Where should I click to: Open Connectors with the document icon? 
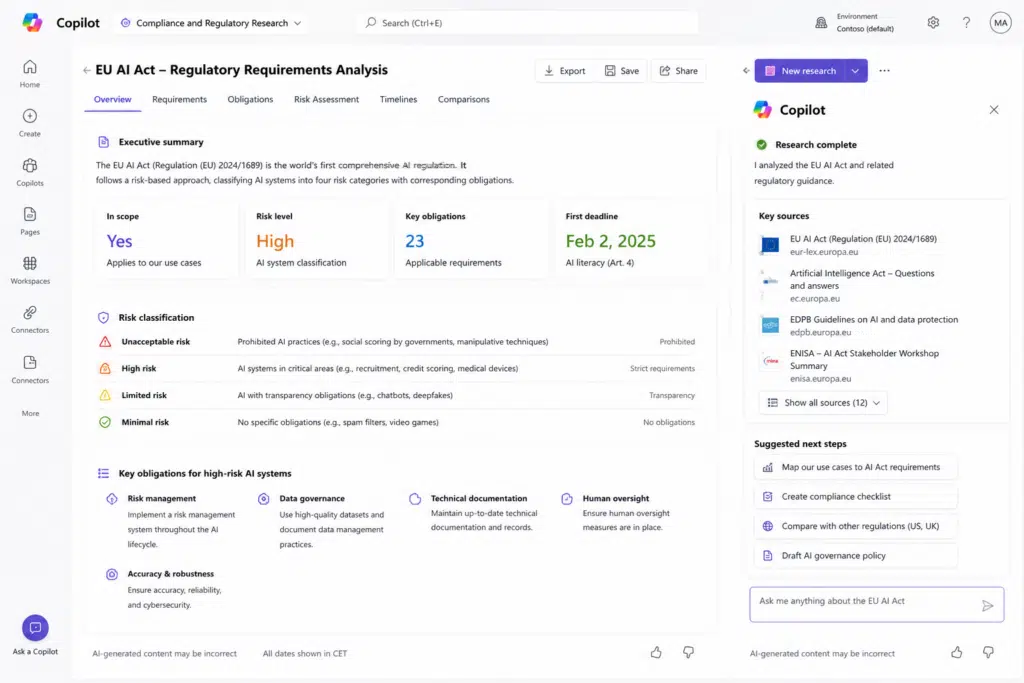click(x=29, y=370)
